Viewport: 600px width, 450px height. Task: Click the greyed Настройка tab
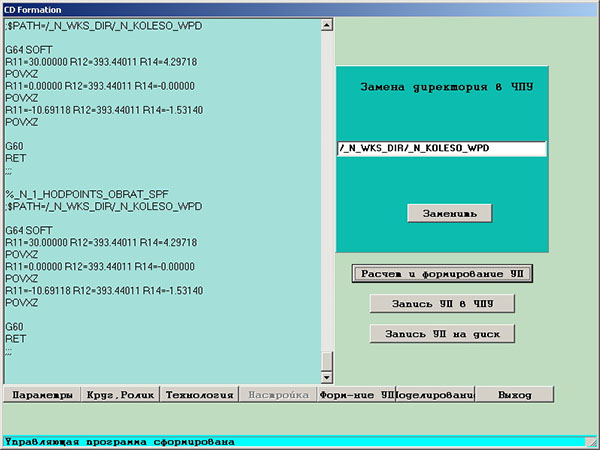point(278,395)
